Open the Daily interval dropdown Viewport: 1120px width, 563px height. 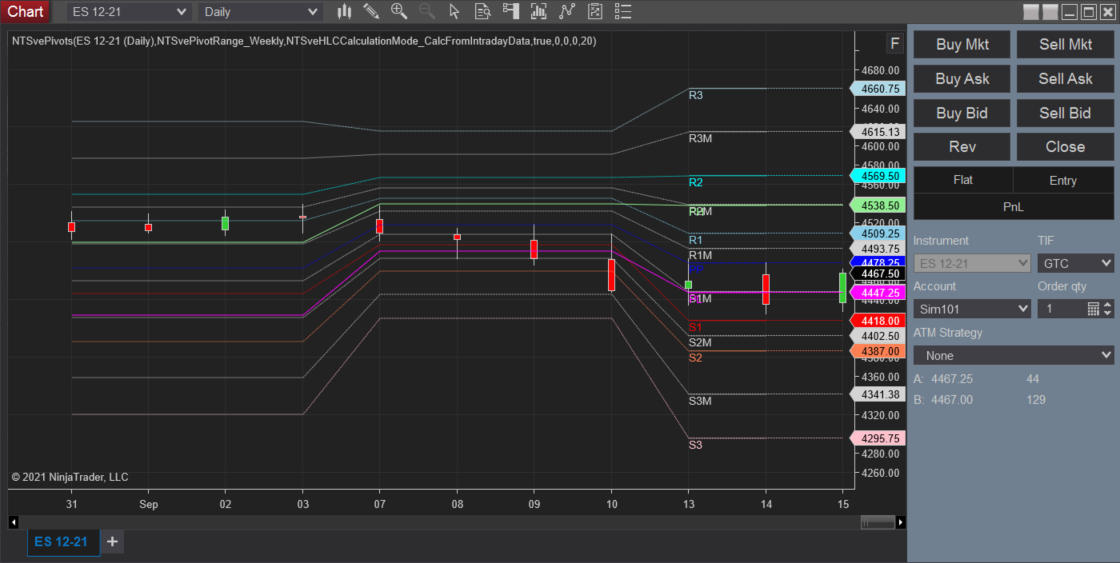pos(260,12)
